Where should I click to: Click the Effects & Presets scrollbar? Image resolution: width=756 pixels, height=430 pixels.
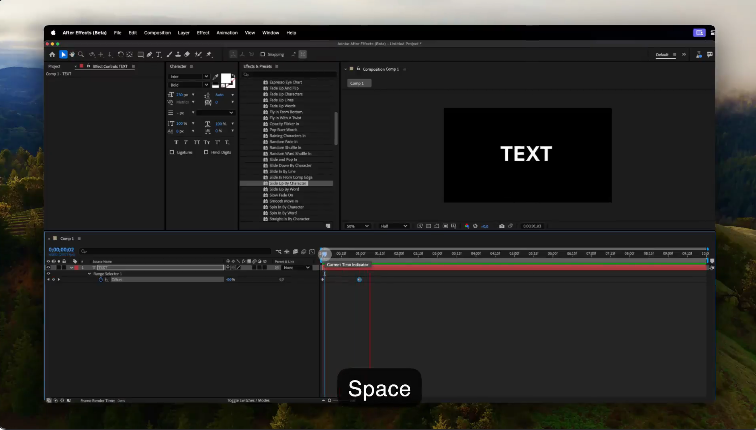click(x=336, y=128)
